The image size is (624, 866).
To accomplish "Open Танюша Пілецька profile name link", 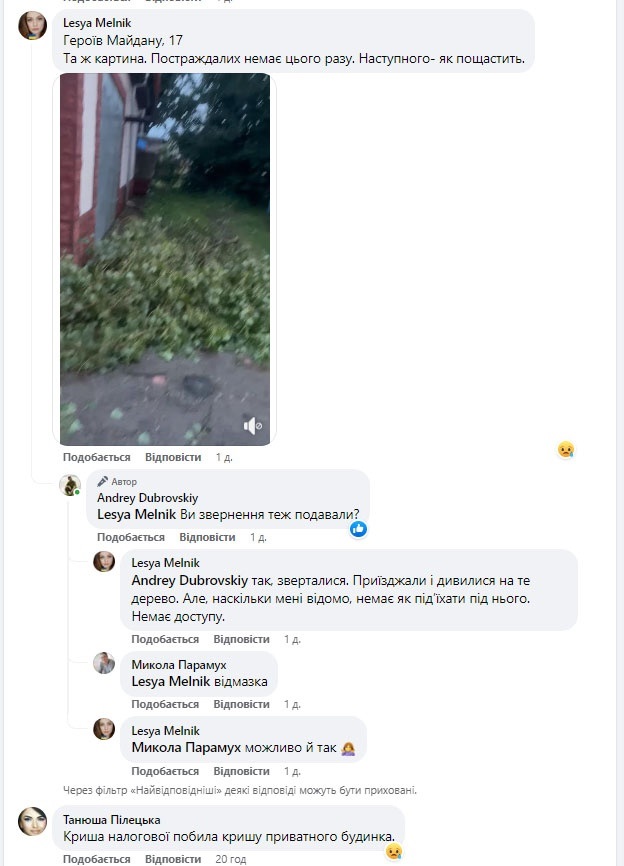I will tap(112, 820).
